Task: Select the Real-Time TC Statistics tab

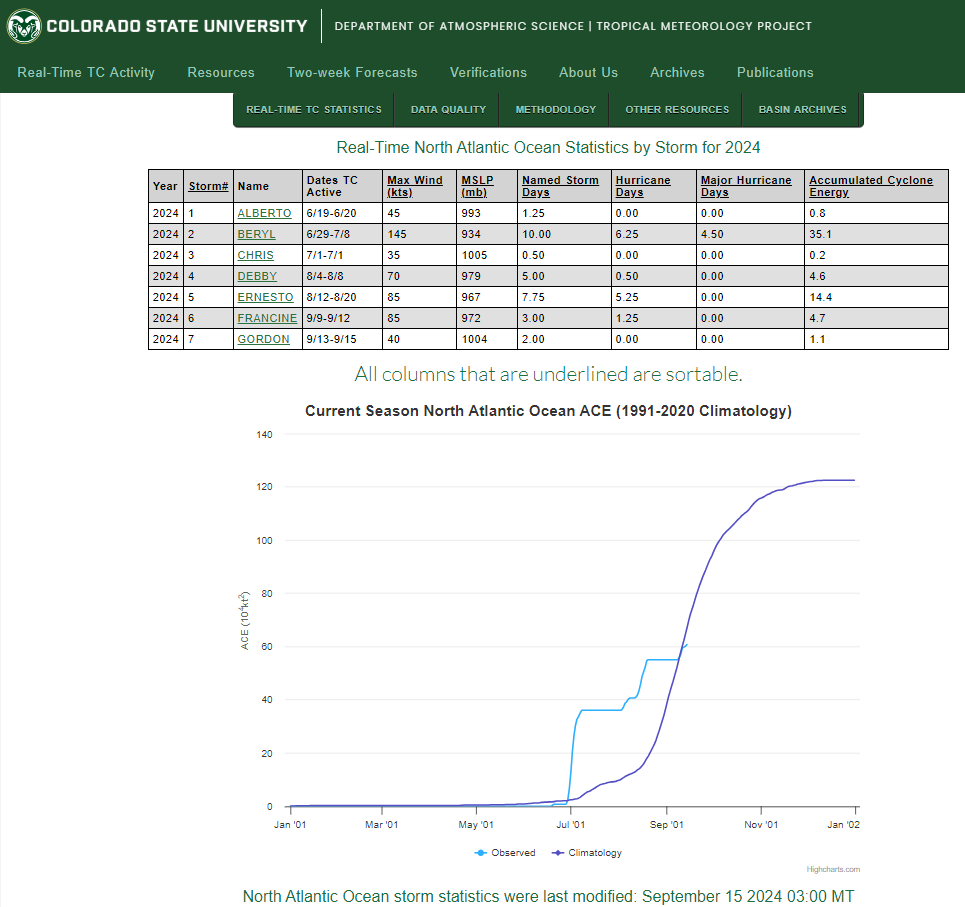Action: pyautogui.click(x=314, y=110)
